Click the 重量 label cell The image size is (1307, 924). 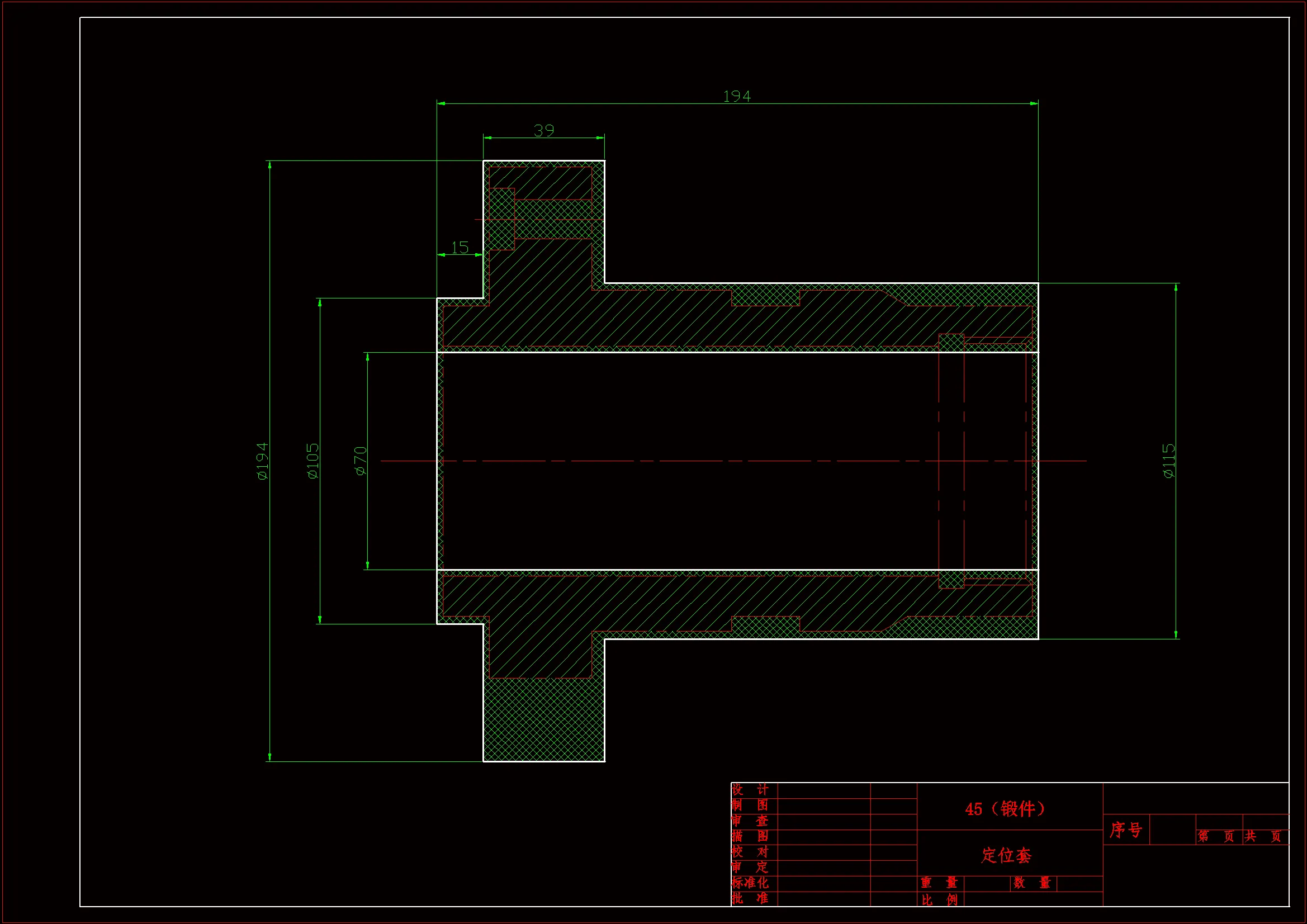(x=939, y=883)
